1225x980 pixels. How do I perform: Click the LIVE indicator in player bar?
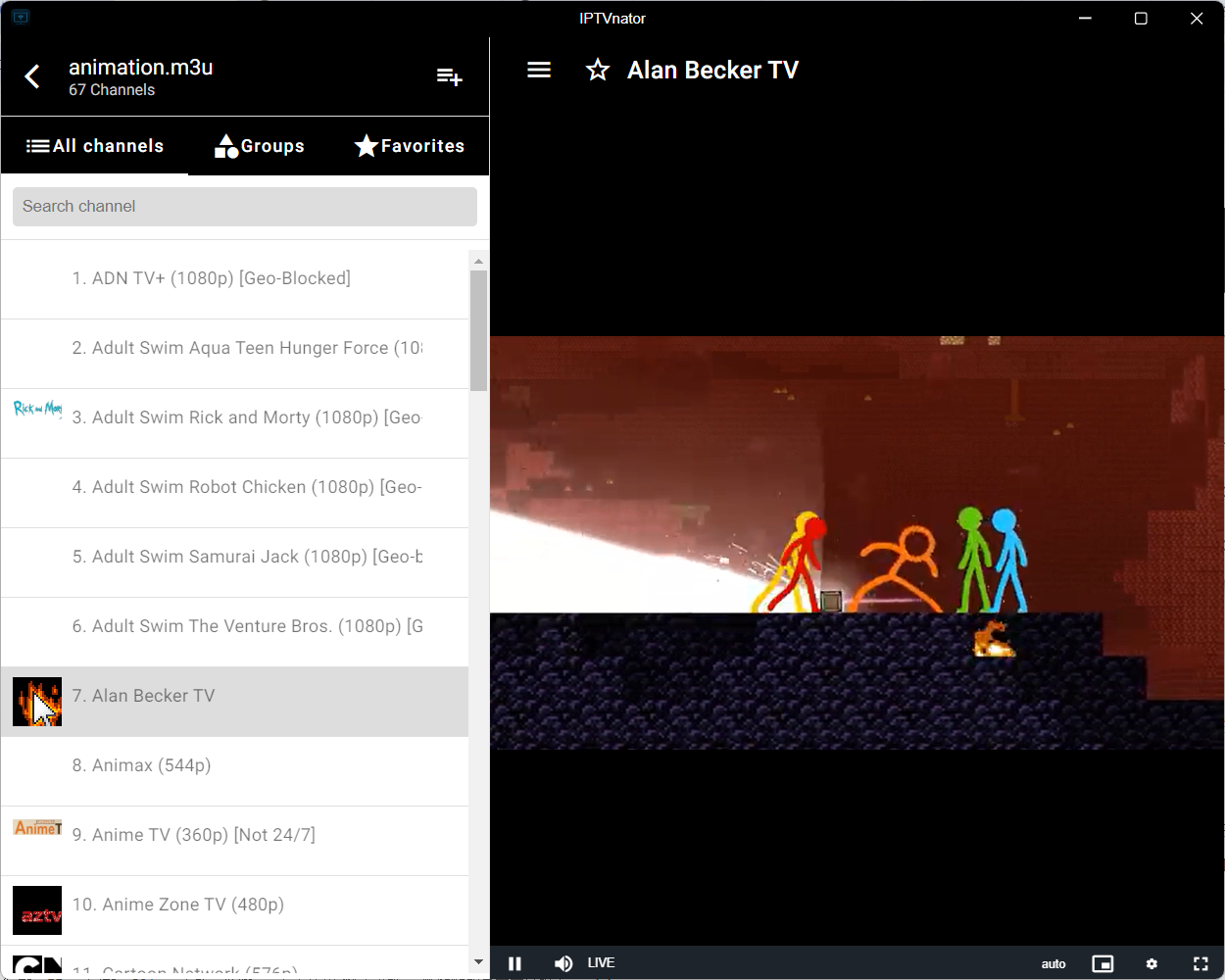pyautogui.click(x=601, y=963)
